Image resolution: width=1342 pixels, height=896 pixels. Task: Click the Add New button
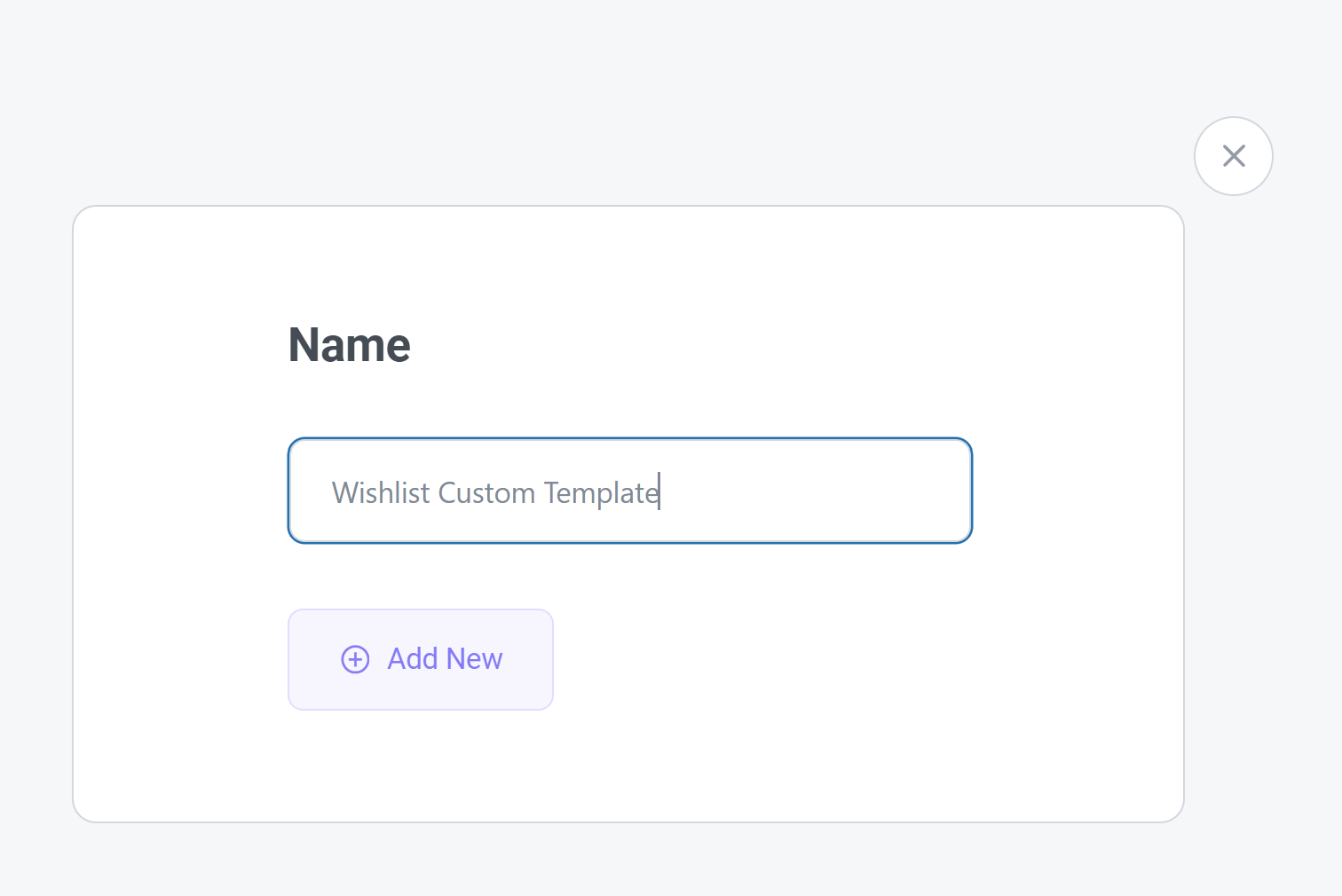point(420,659)
